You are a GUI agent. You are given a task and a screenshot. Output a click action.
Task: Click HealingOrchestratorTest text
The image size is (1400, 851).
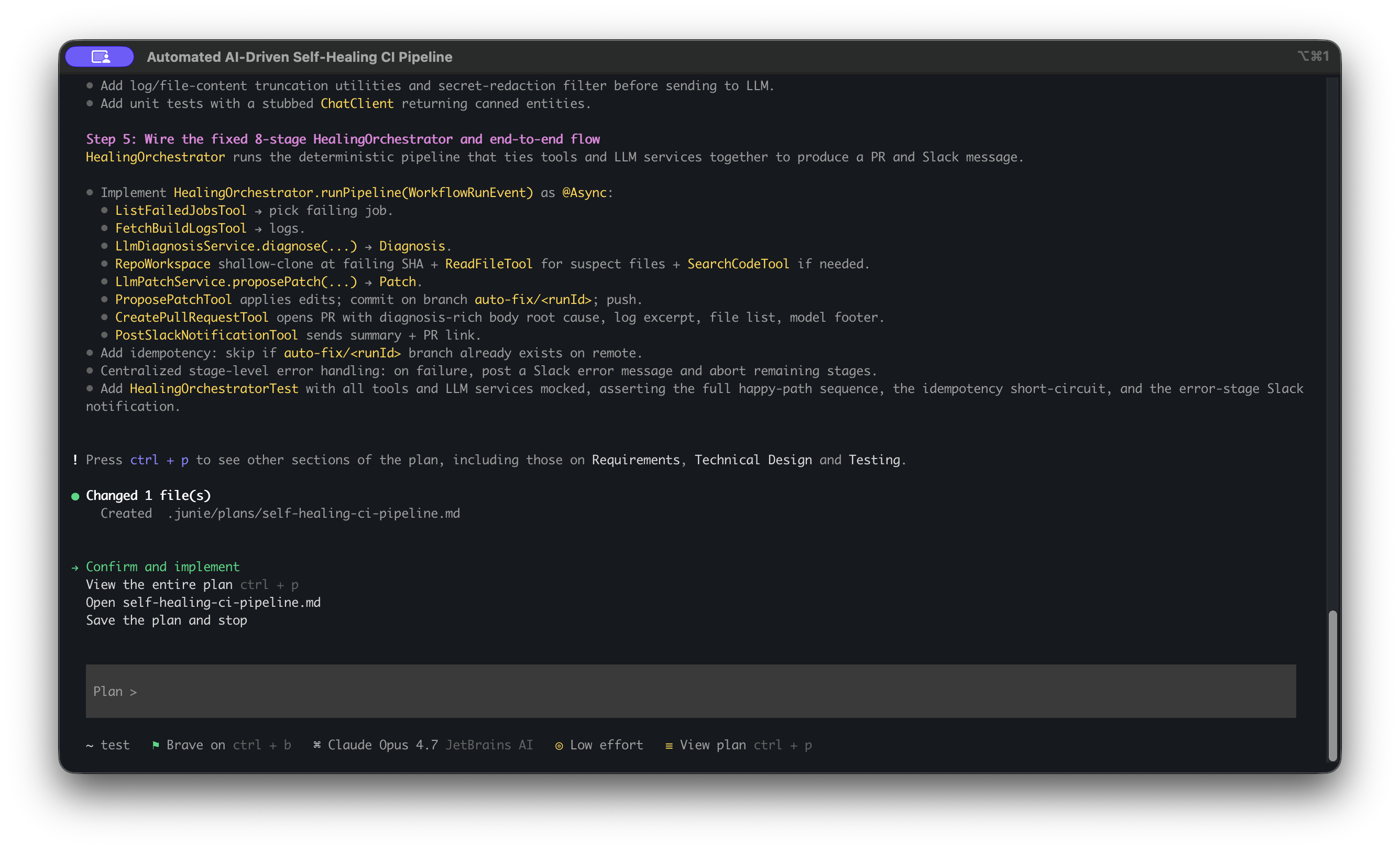point(214,389)
